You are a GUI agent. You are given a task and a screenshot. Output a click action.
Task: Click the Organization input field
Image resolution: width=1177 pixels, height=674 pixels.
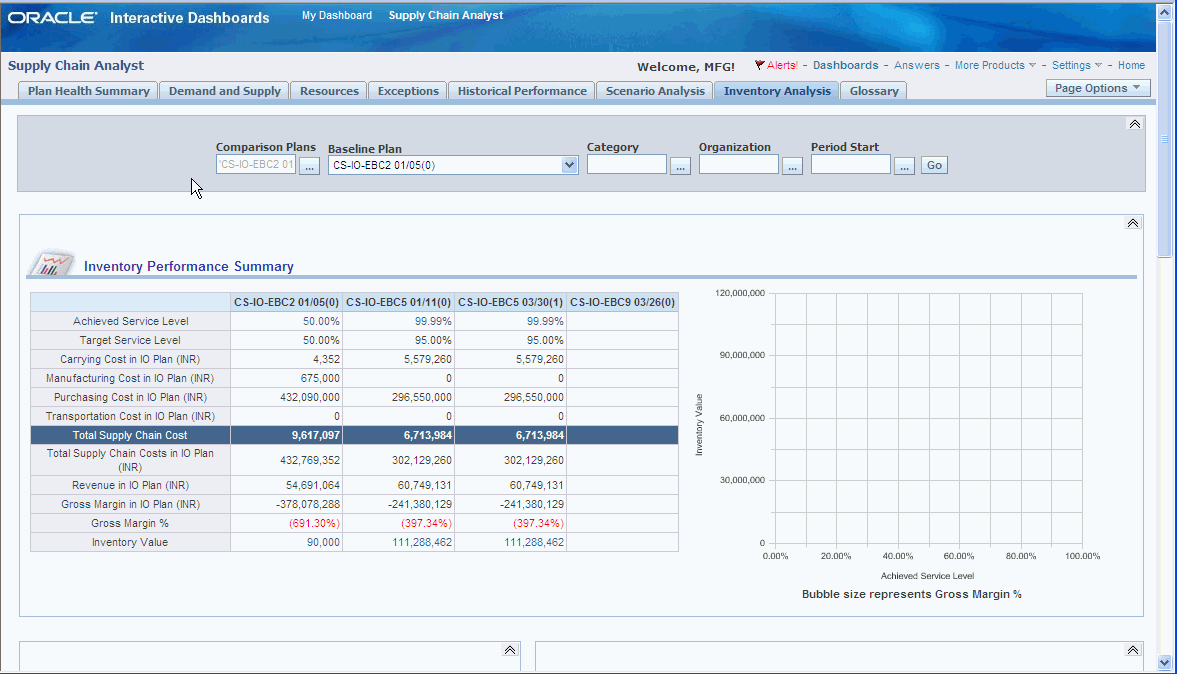(739, 164)
